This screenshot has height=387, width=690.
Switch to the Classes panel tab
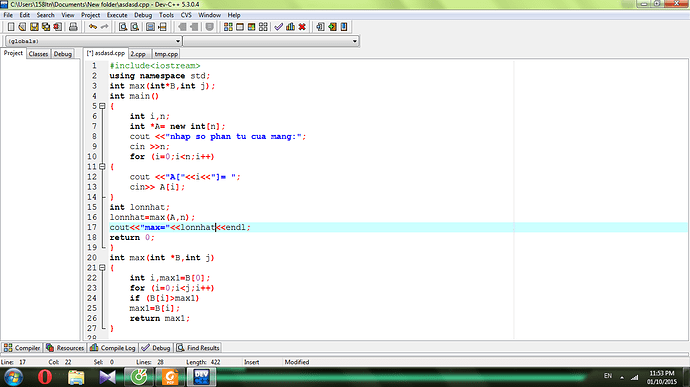(38, 54)
